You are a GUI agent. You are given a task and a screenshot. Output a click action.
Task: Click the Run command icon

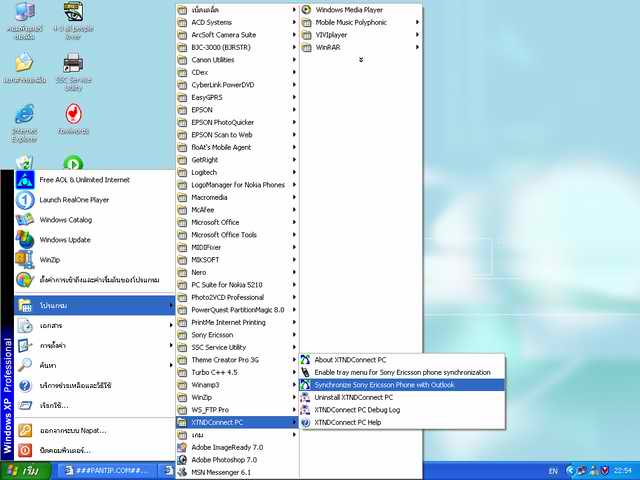coord(25,405)
